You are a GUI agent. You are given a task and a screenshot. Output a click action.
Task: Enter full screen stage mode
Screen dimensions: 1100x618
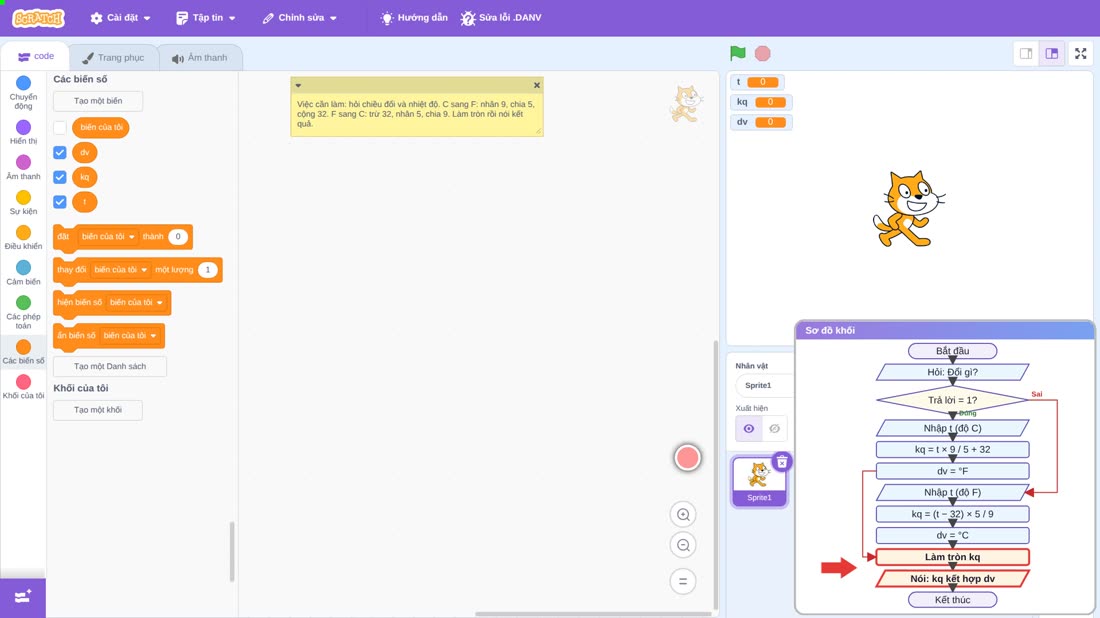point(1080,53)
